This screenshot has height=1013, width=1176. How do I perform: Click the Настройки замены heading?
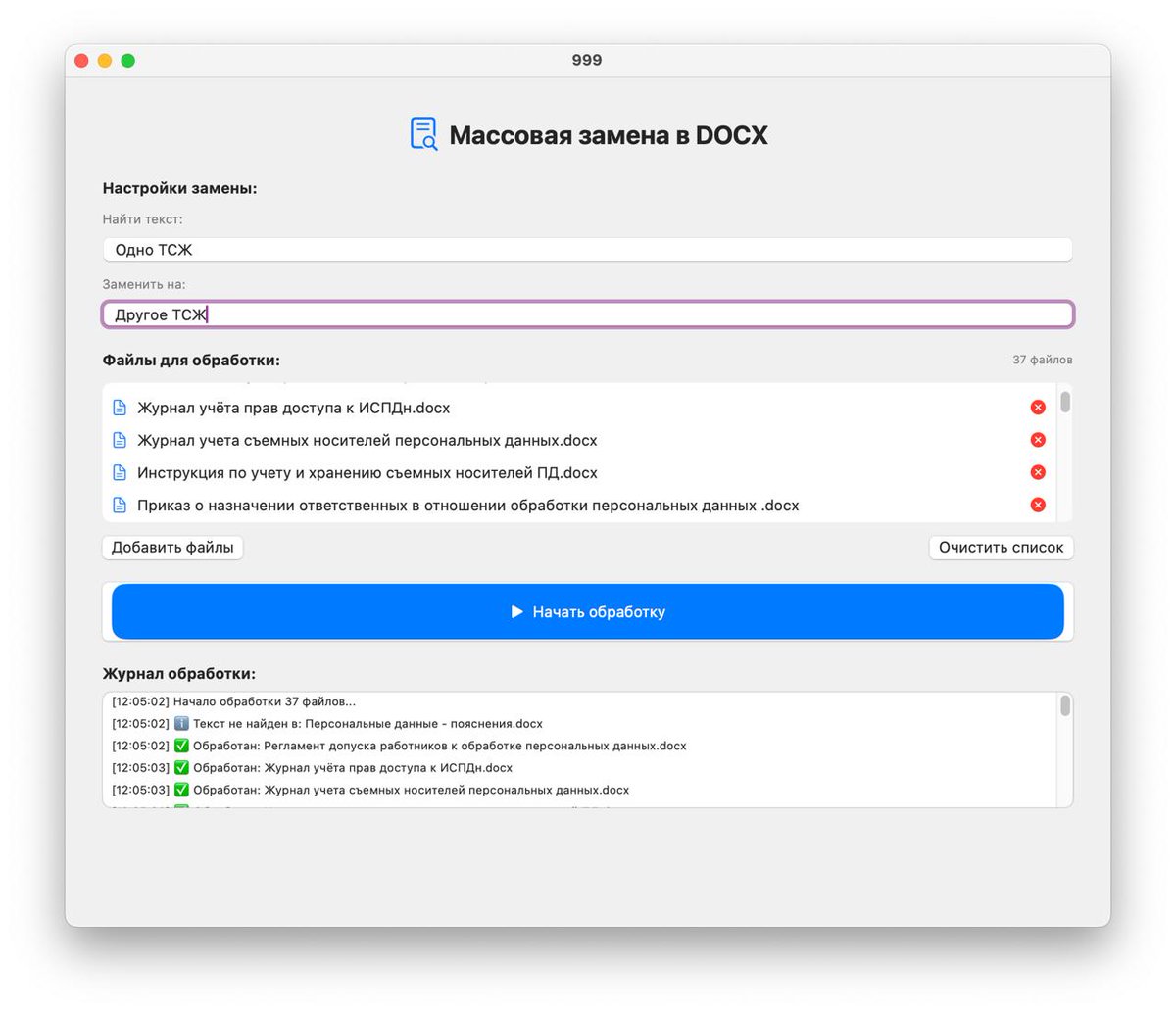pos(179,188)
